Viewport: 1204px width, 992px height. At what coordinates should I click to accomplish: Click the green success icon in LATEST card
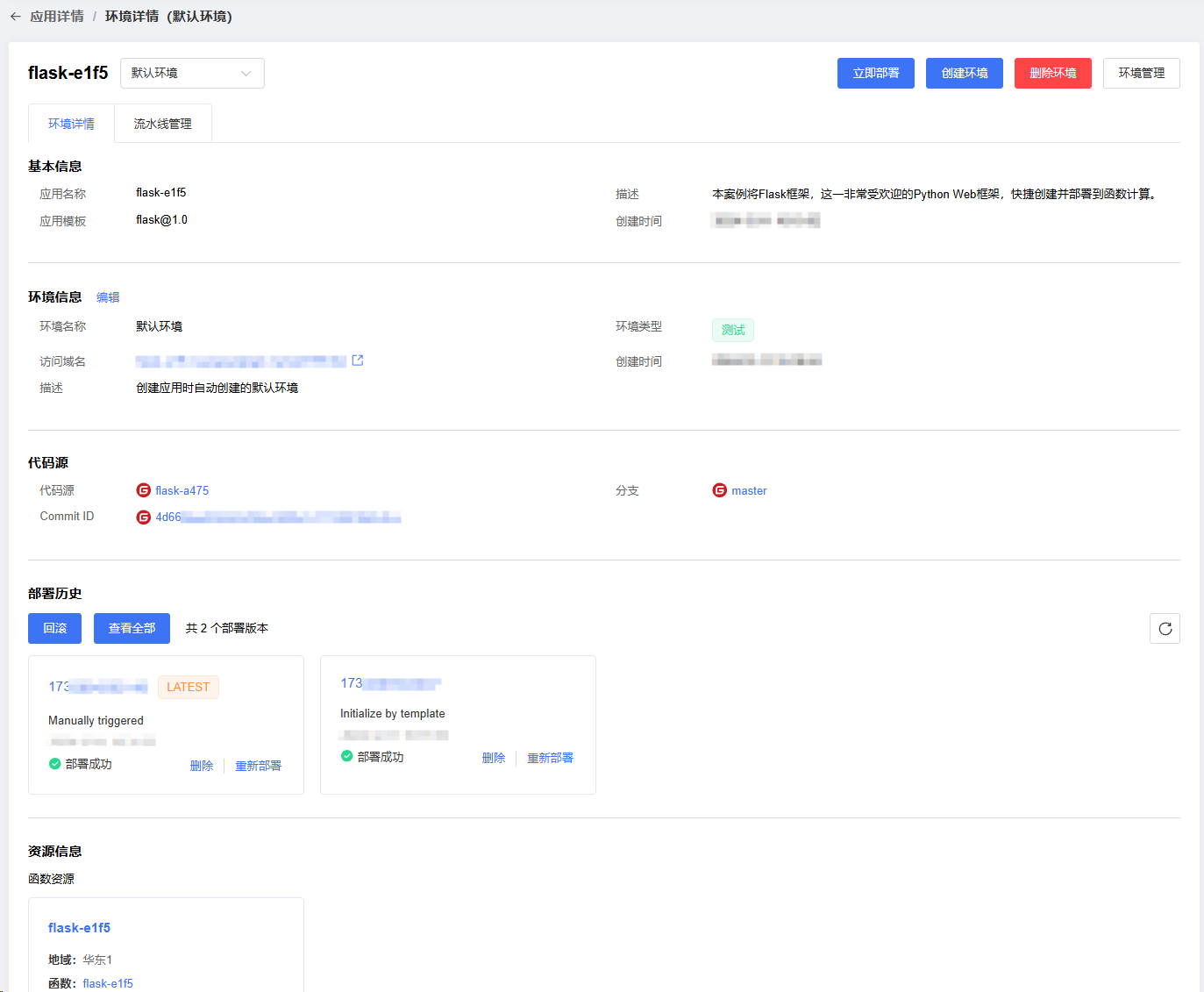point(55,764)
